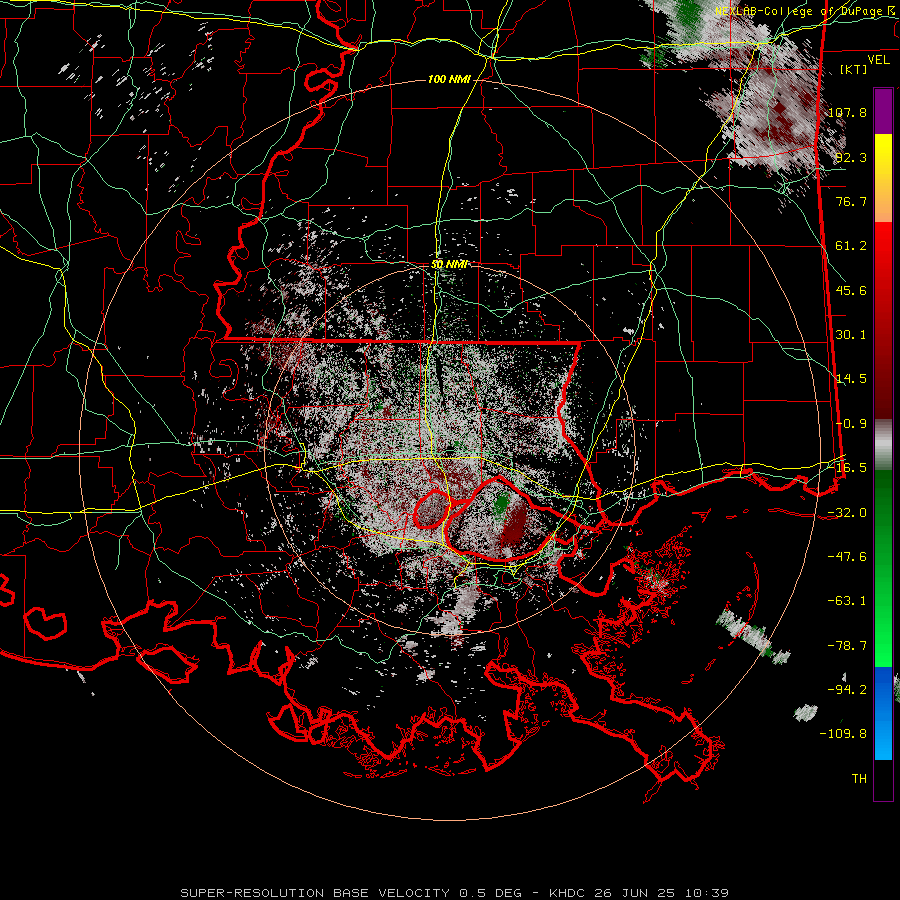This screenshot has height=900, width=900.
Task: Click the Super-Resolution Base Velocity caption
Action: tap(455, 893)
